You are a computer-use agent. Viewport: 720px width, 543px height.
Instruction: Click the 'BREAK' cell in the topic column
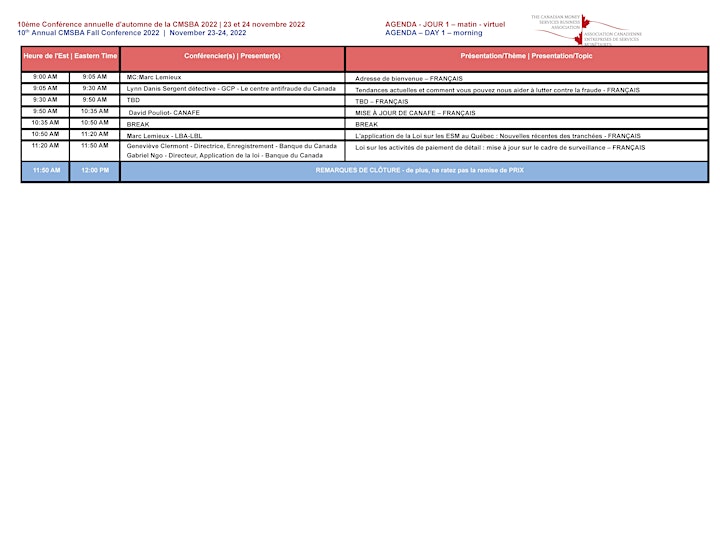point(526,124)
